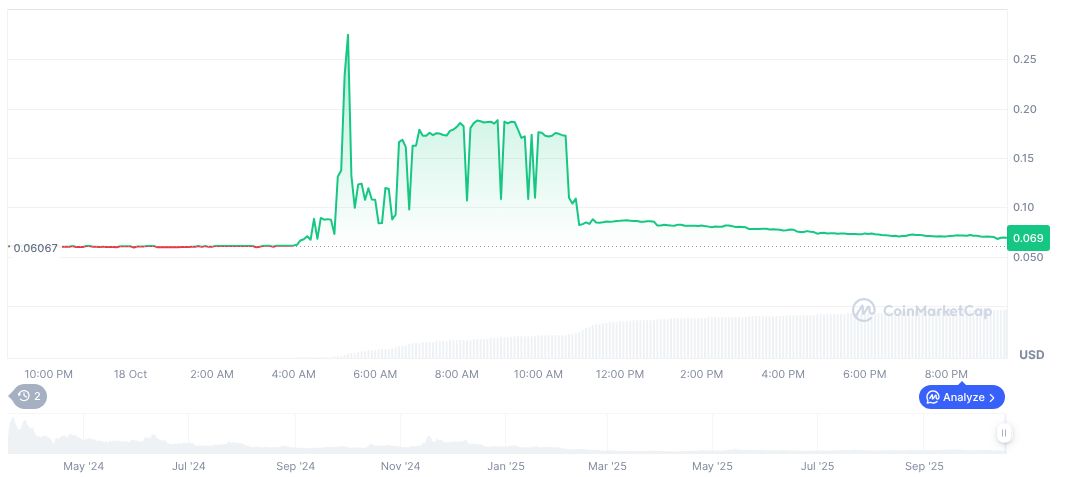
Task: Click the CoinMarketCap watermark logo
Action: coord(863,311)
